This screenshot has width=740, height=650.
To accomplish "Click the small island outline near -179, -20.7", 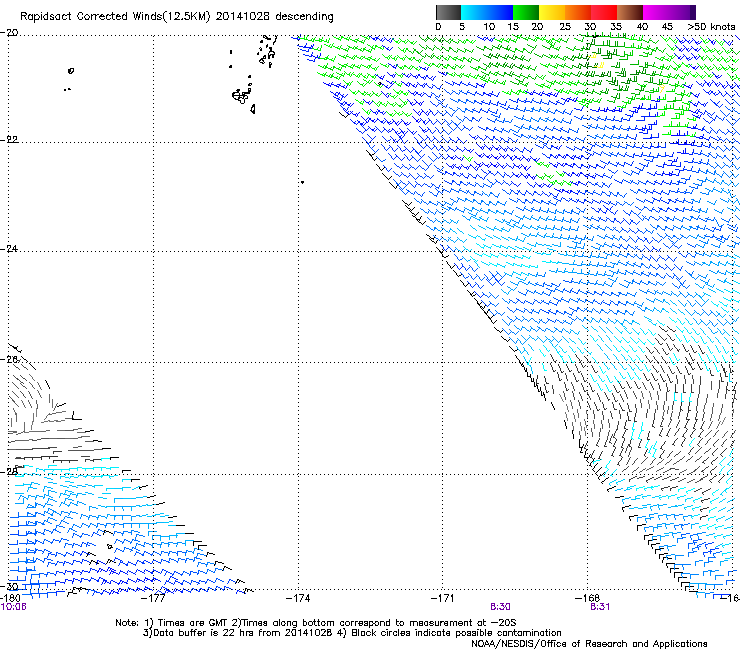I will [x=71, y=71].
